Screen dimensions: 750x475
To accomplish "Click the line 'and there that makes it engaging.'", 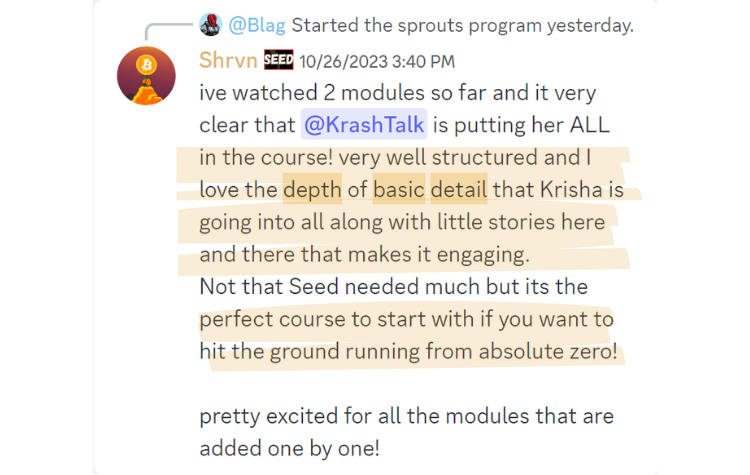I will pos(364,254).
